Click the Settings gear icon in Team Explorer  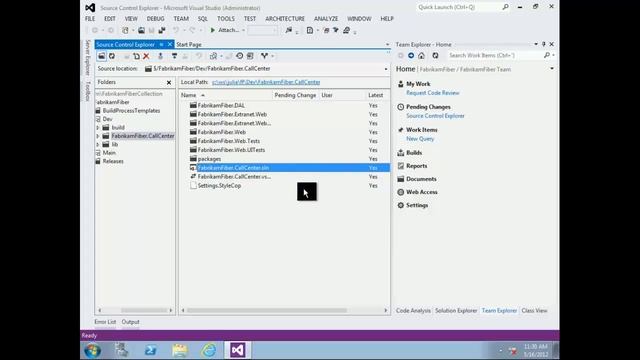(401, 205)
